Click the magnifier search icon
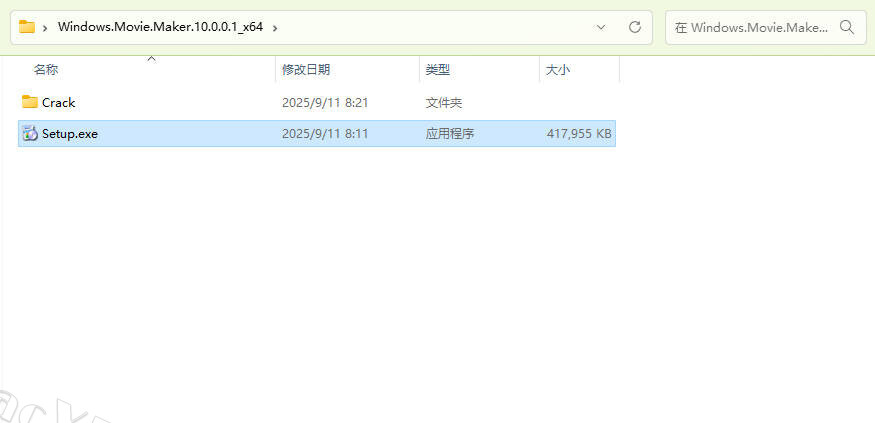Viewport: 875px width, 423px height. tap(847, 27)
